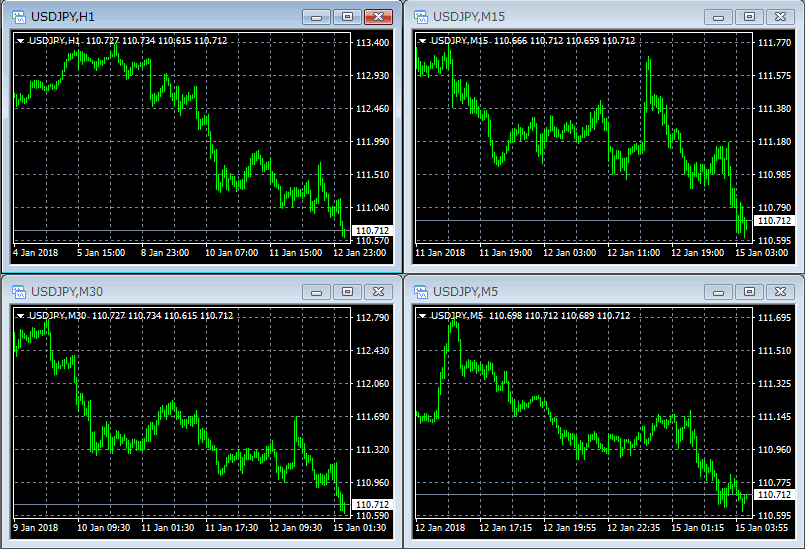
Task: Click the 15 Jan 03:00 label on M15 time axis
Action: pyautogui.click(x=761, y=253)
